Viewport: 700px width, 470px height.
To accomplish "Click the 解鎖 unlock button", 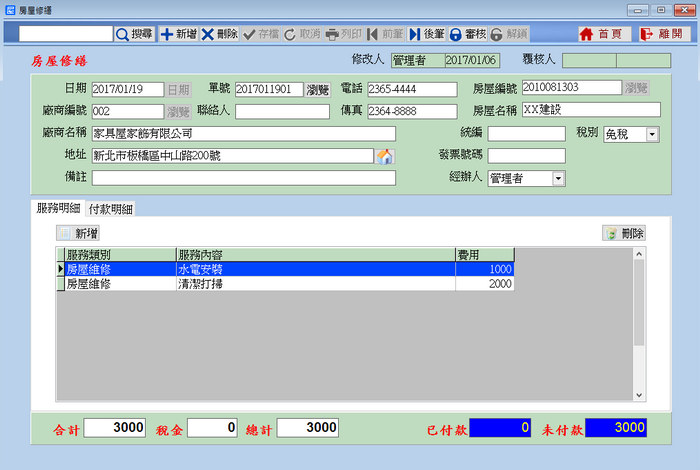I will pos(509,34).
